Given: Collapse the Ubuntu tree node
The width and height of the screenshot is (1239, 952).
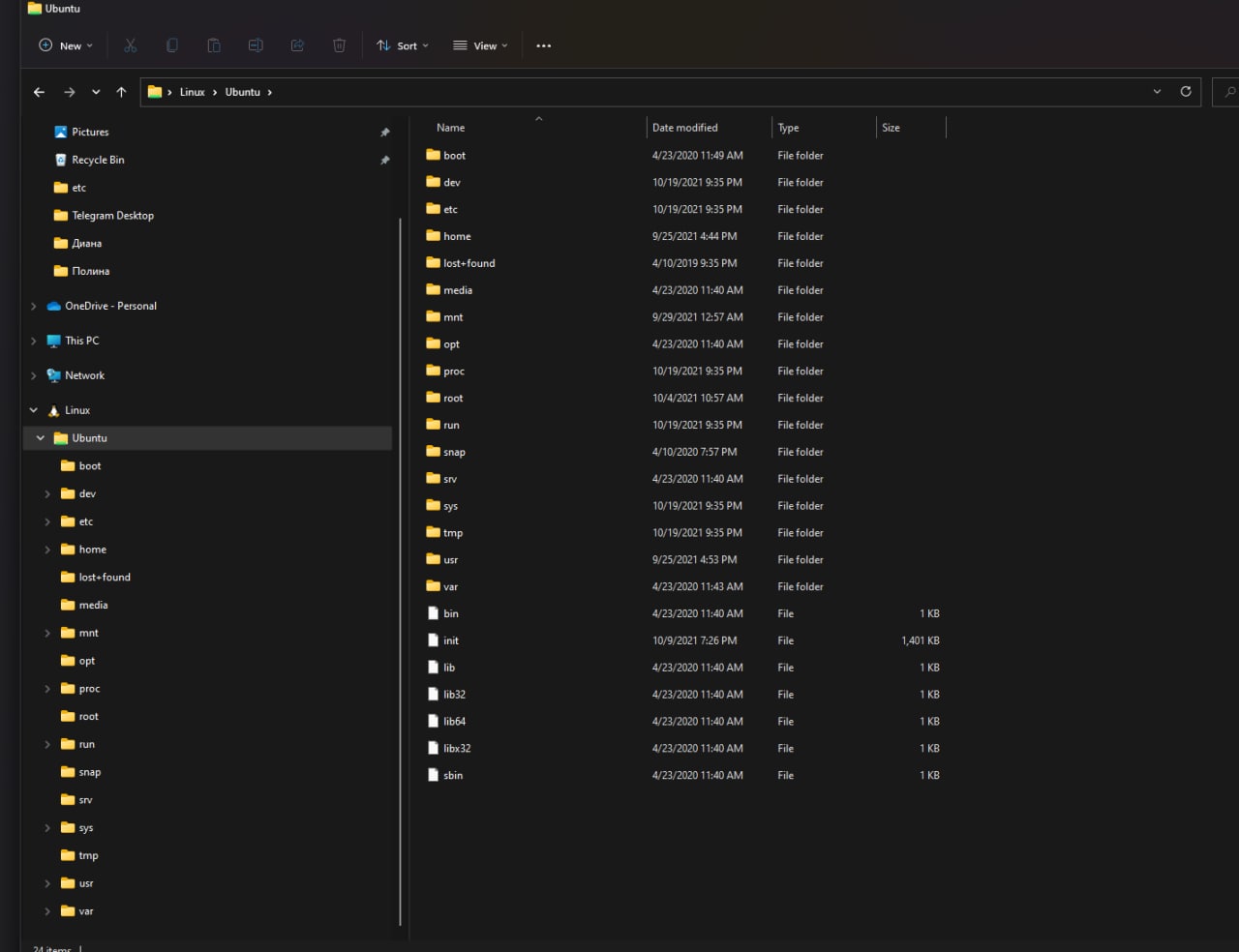Looking at the screenshot, I should (41, 438).
